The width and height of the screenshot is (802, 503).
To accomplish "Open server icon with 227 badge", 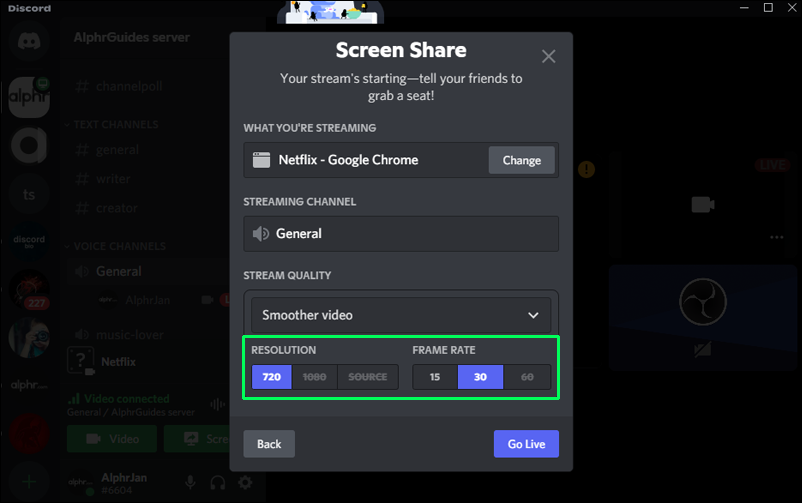I will pos(29,290).
